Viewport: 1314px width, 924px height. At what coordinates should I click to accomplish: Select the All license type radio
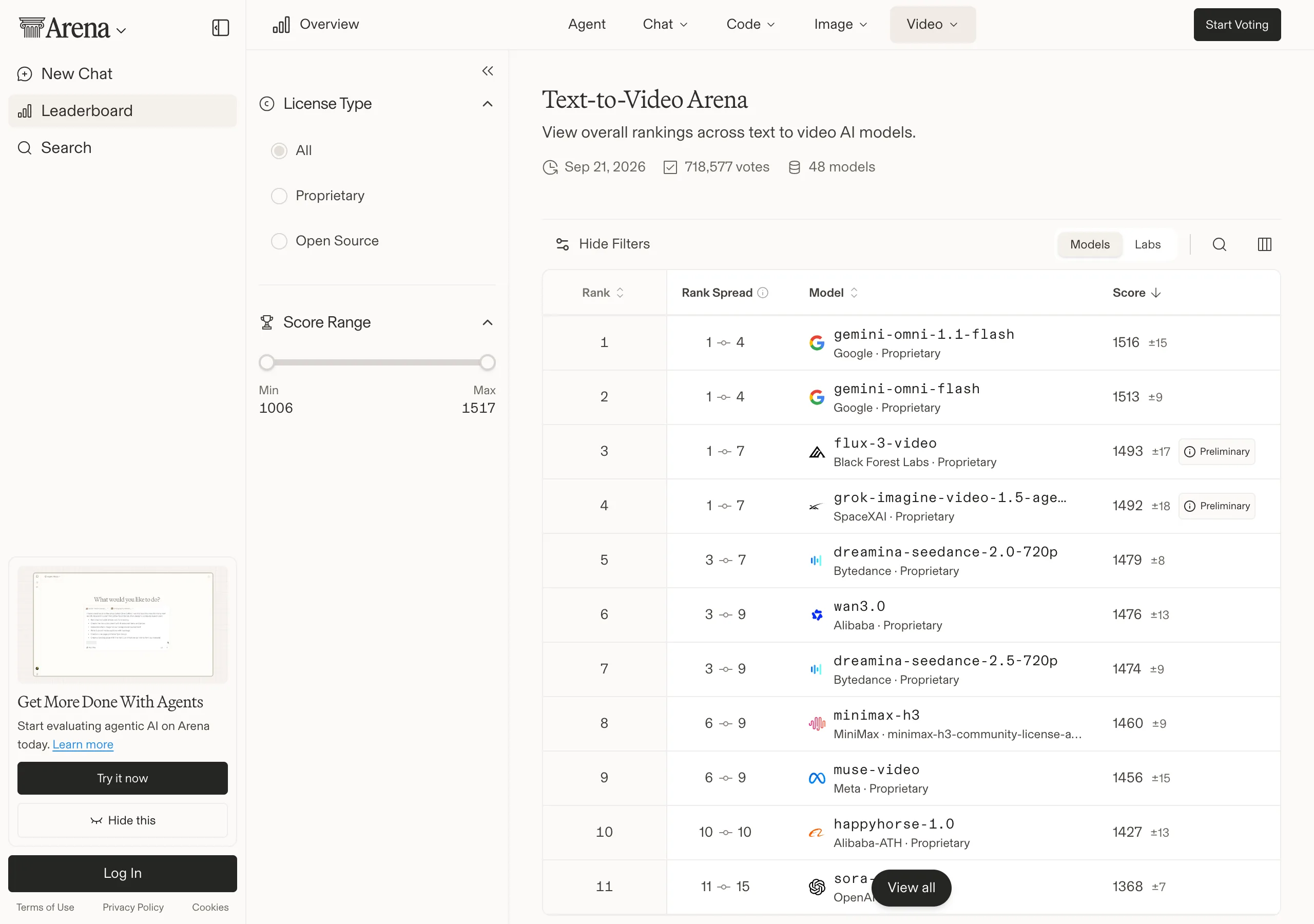279,150
